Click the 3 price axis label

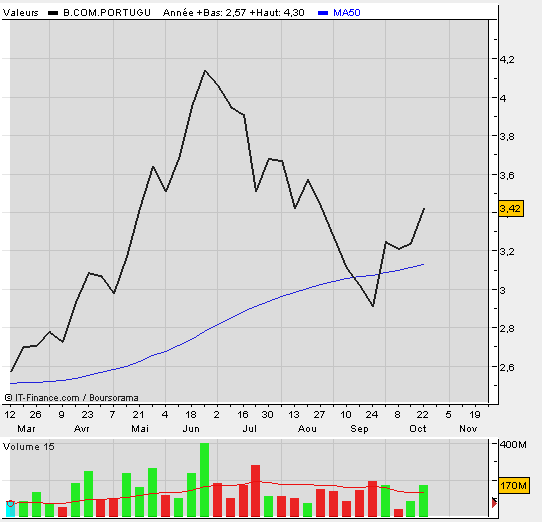(x=503, y=290)
